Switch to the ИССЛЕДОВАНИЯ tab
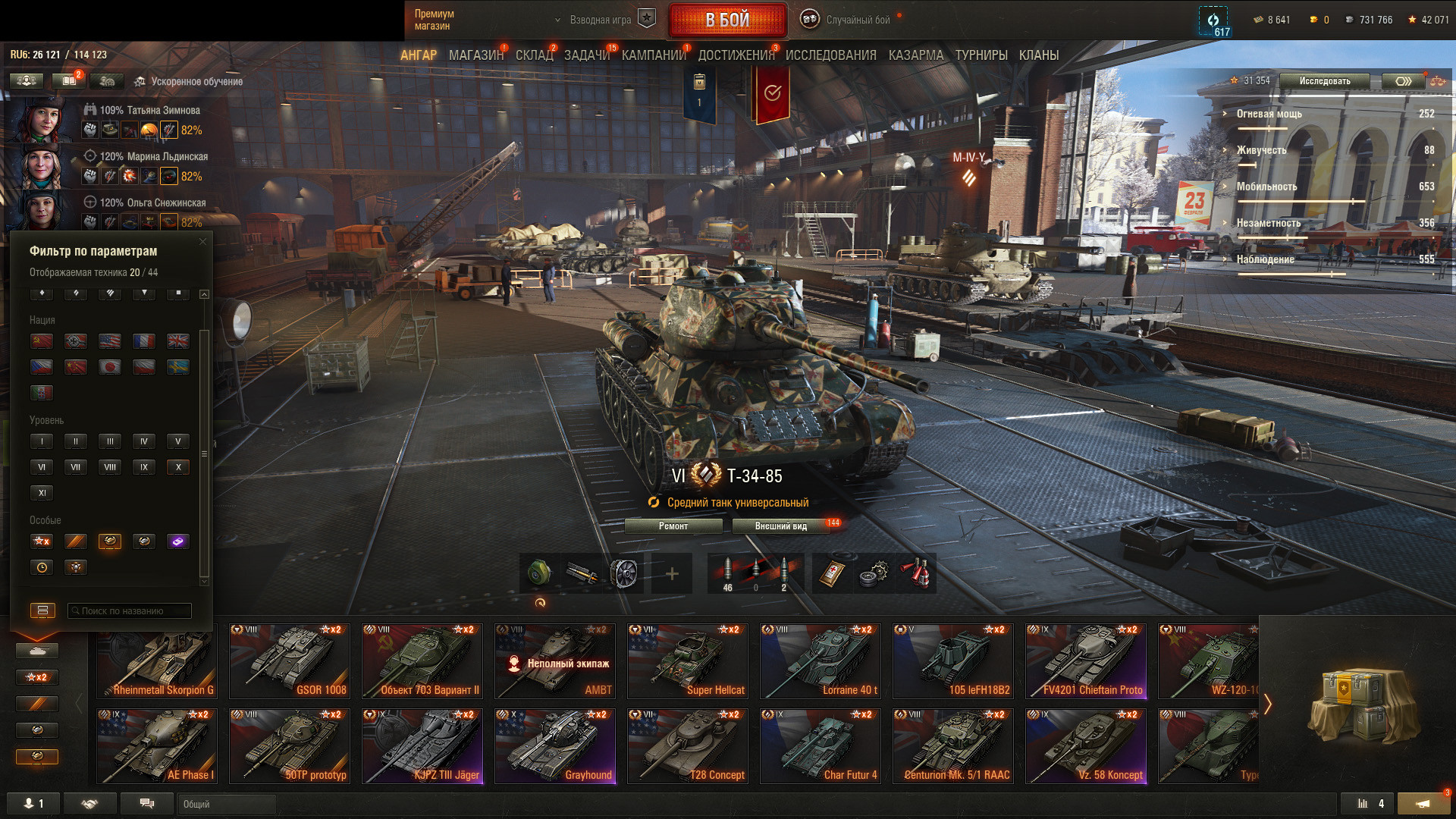This screenshot has width=1456, height=819. [830, 55]
